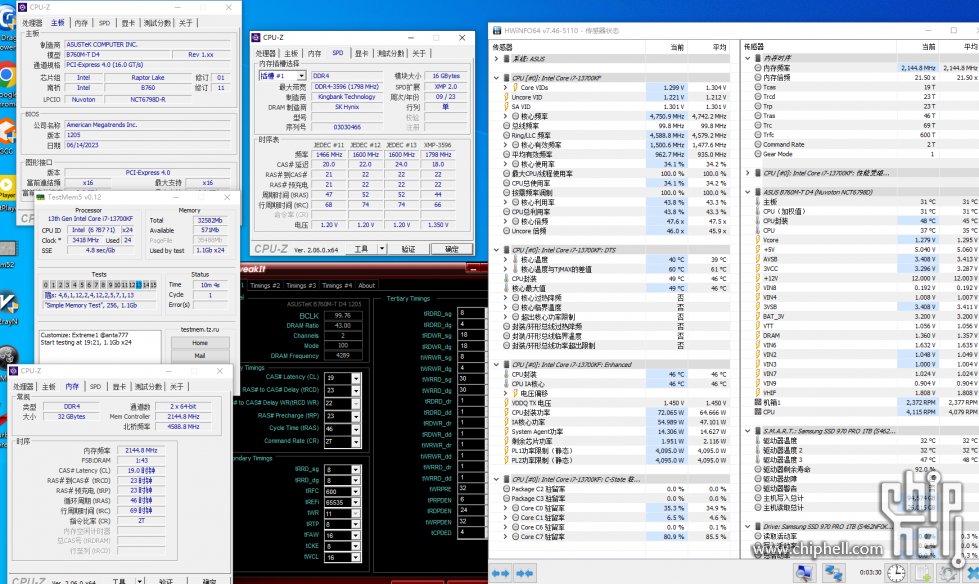Click chip icon of S.M.A.R.T. Samsung group

tap(758, 431)
